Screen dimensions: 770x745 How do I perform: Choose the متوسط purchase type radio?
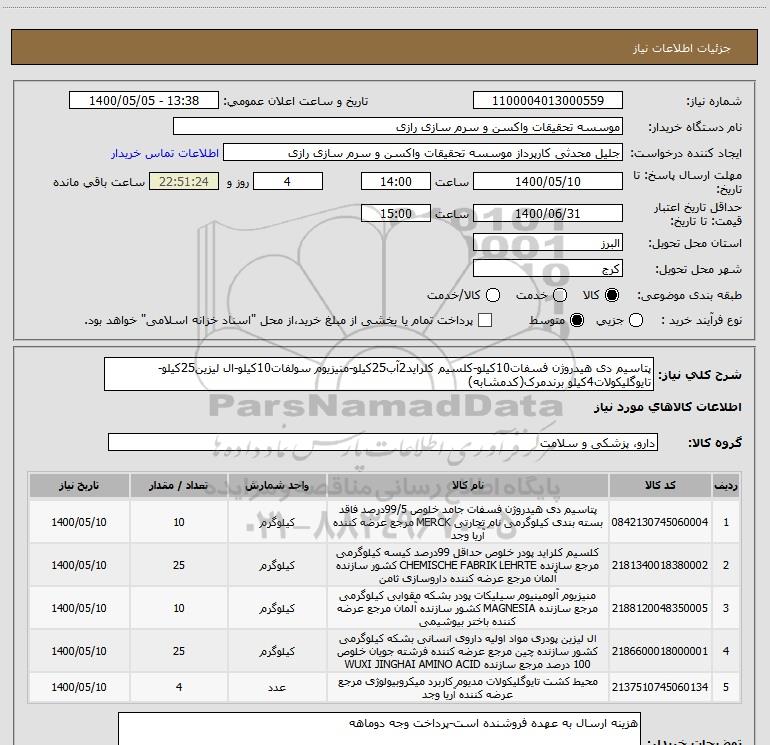[x=577, y=321]
